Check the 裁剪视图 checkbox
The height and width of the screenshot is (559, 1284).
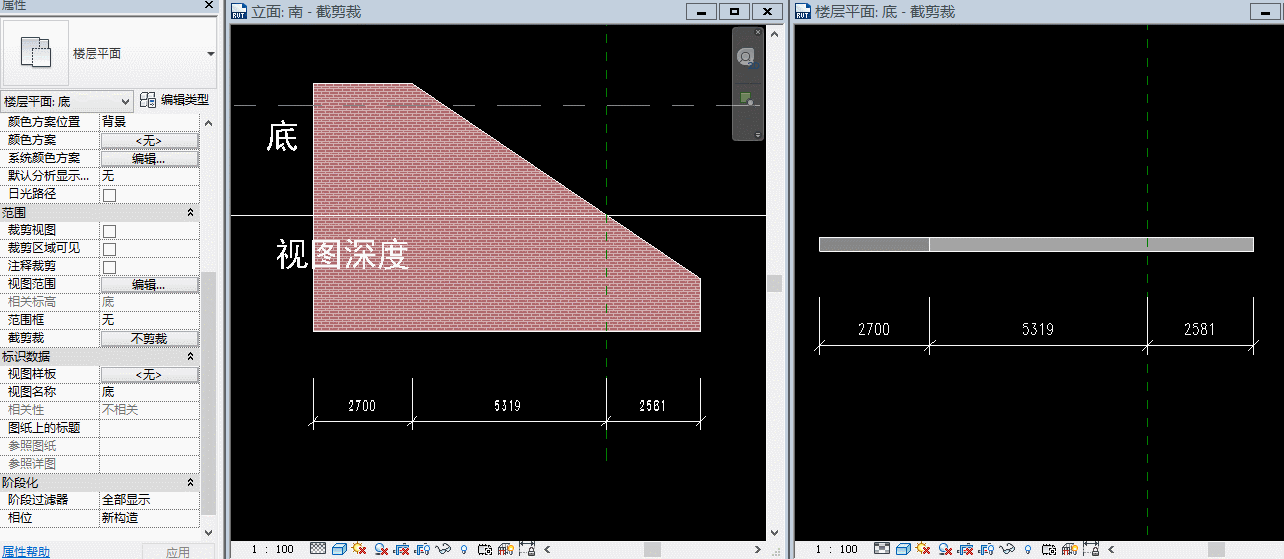pos(109,231)
